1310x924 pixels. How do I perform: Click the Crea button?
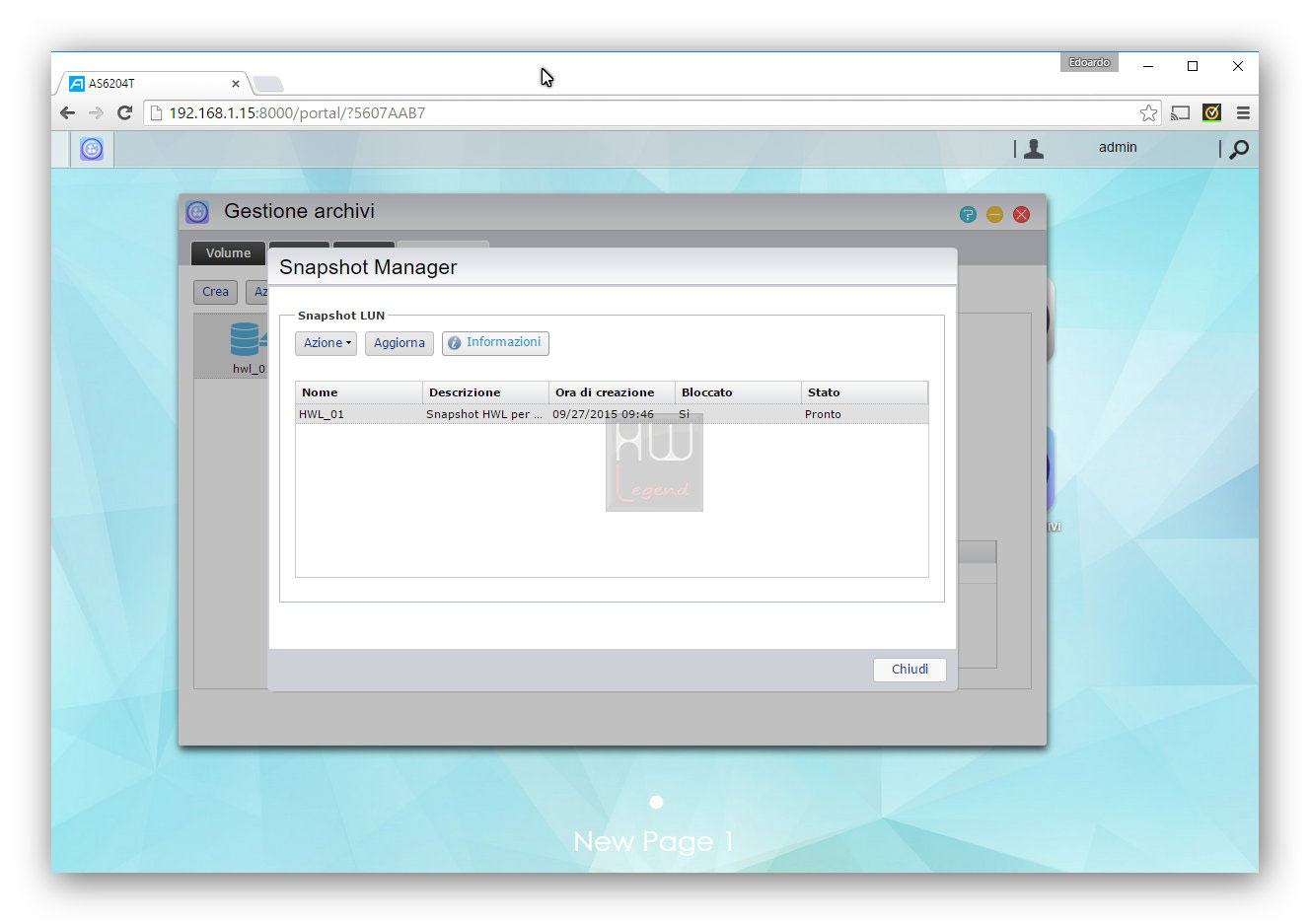pyautogui.click(x=215, y=292)
